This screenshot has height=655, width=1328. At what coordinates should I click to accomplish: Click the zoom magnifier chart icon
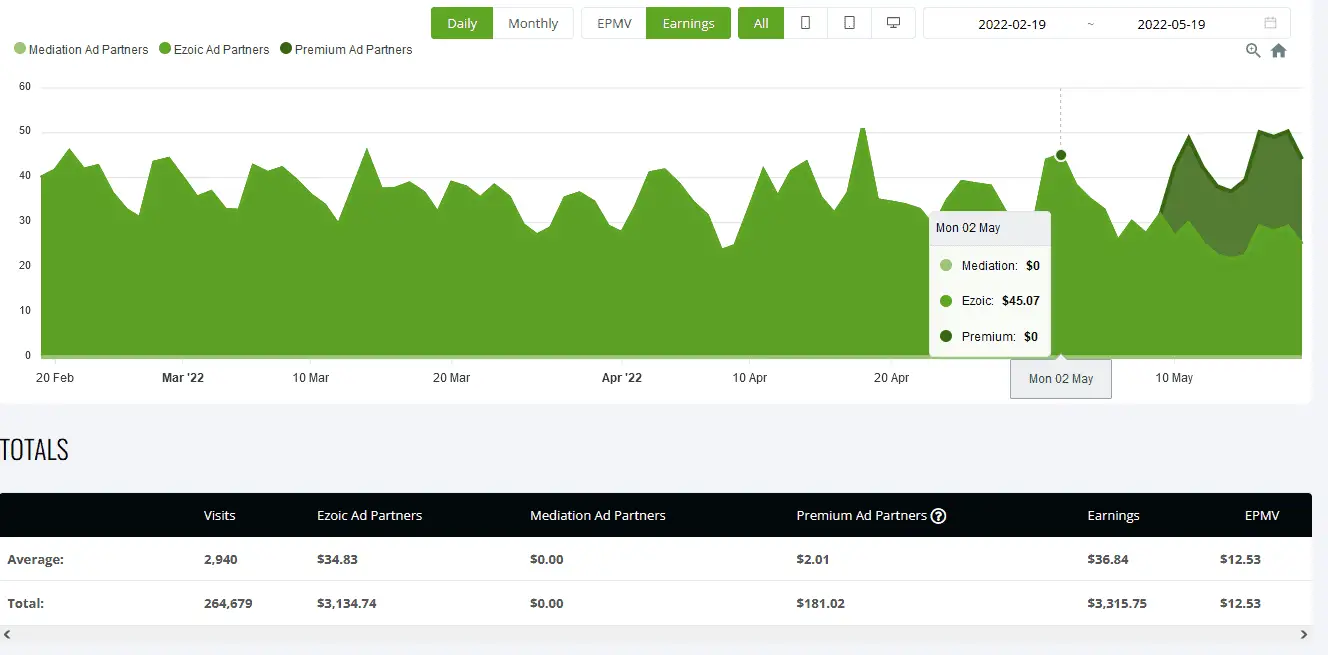click(x=1253, y=51)
